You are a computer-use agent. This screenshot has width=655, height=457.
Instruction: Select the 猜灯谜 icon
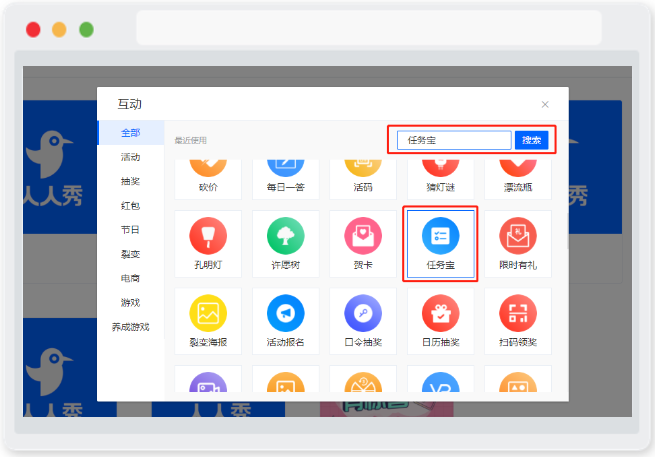pyautogui.click(x=440, y=168)
